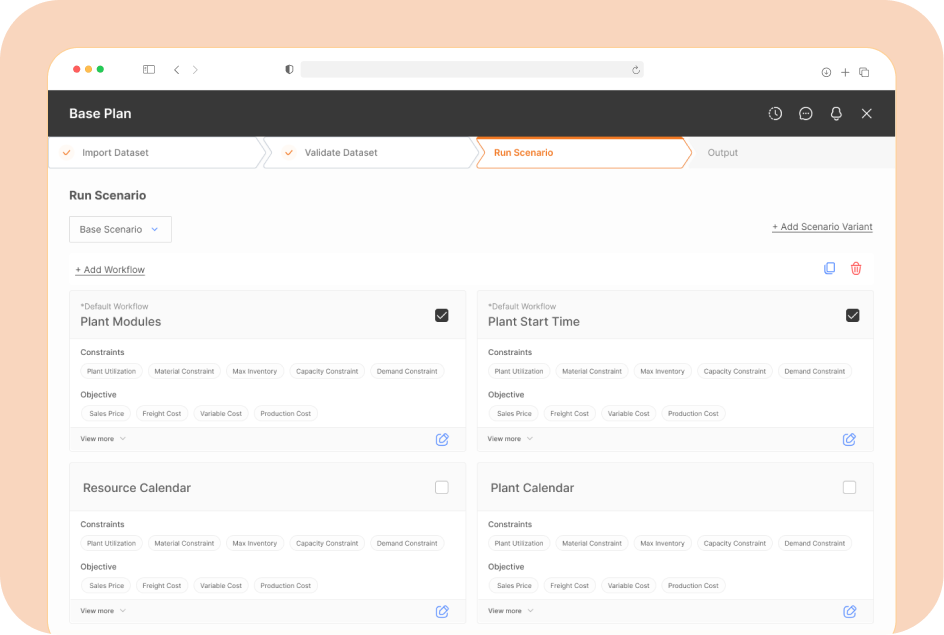Select Capacity Constraint chip in Plant Start Time
Image resolution: width=944 pixels, height=635 pixels.
coord(734,371)
